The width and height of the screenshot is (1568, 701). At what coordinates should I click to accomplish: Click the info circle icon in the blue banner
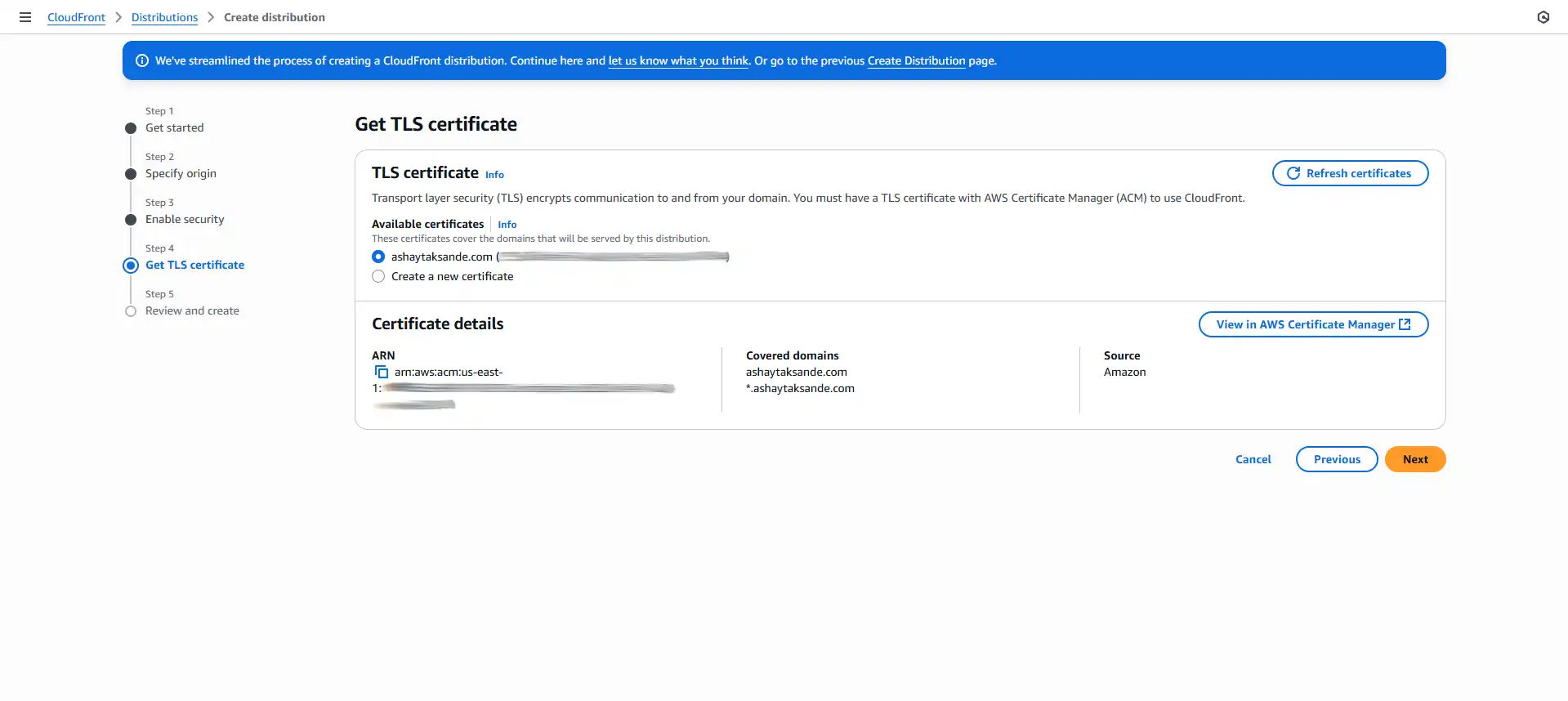click(x=142, y=60)
